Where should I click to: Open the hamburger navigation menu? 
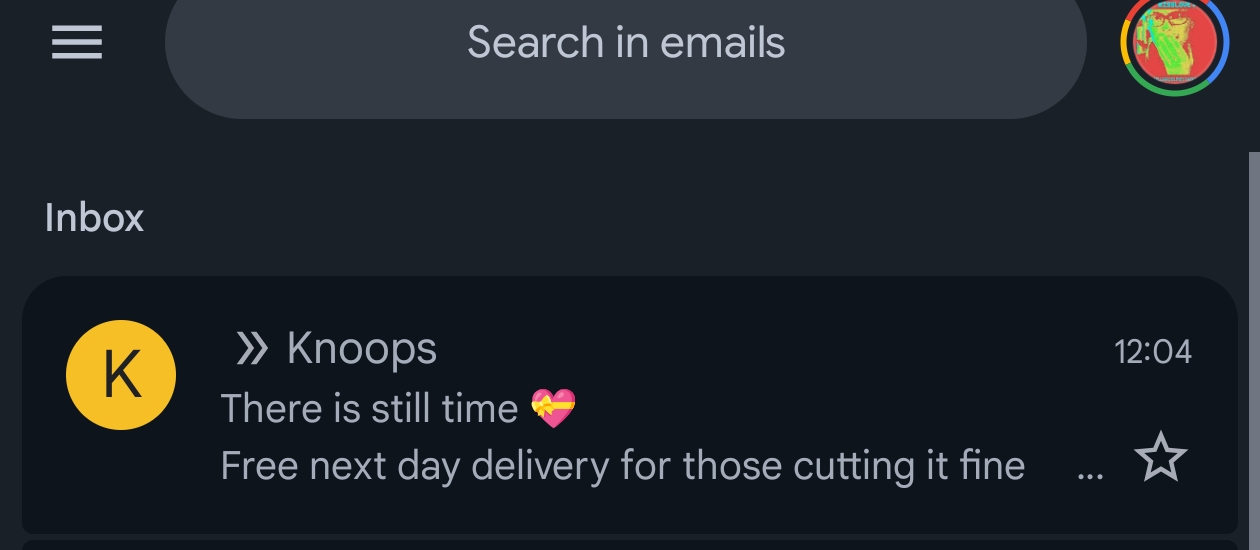point(77,42)
